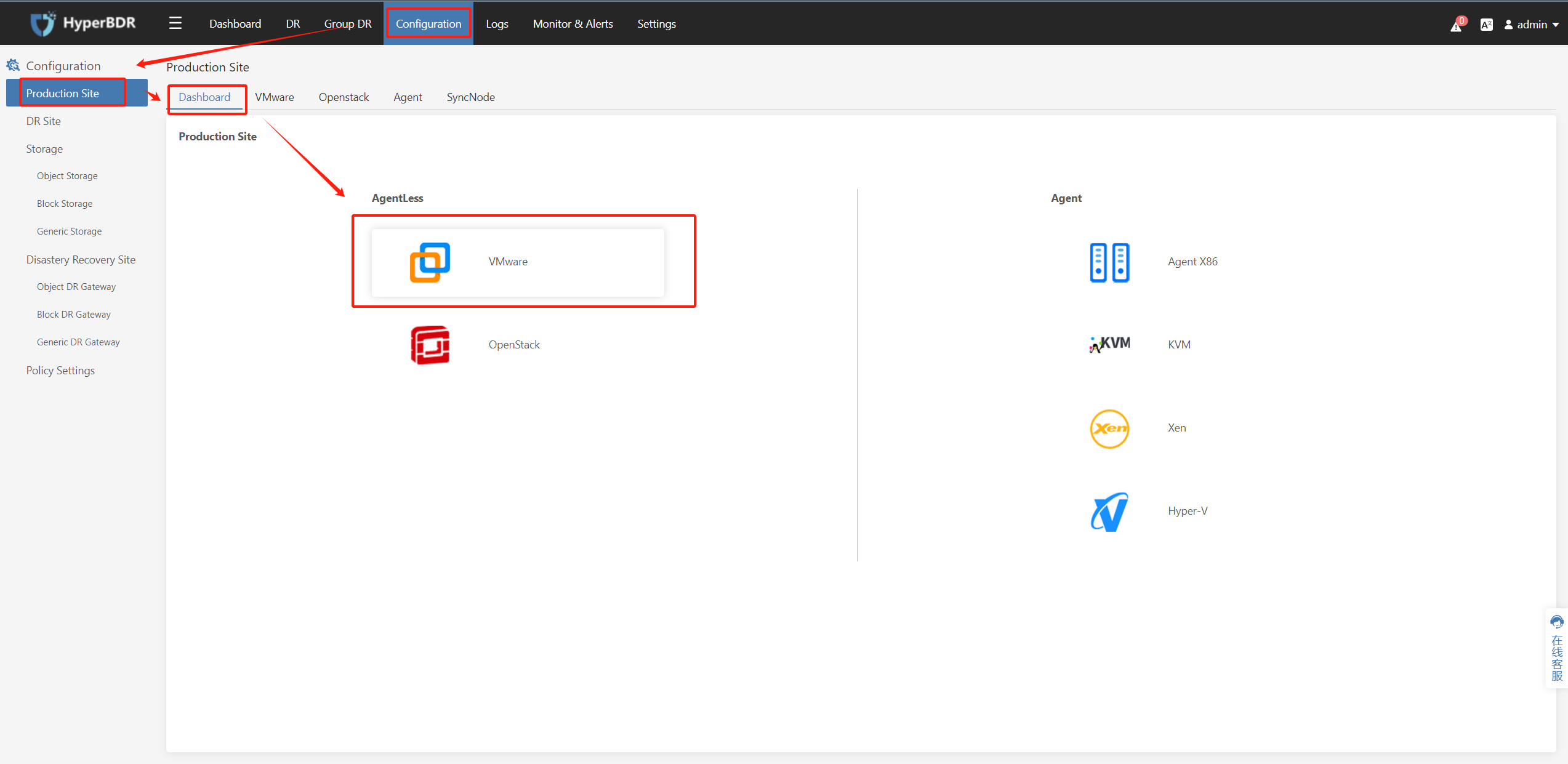Click the blue Hyper-V logo icon

(1109, 512)
